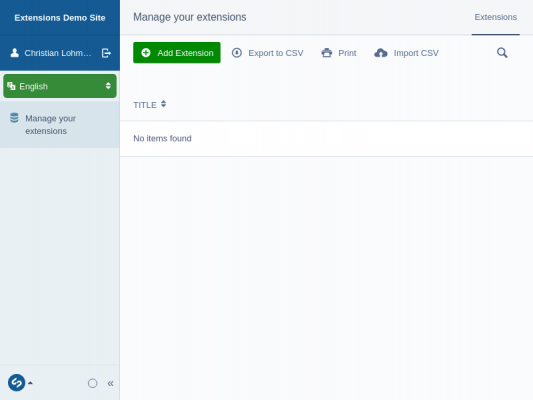Viewport: 533px width, 400px height.
Task: Click the user profile icon
Action: (x=14, y=53)
